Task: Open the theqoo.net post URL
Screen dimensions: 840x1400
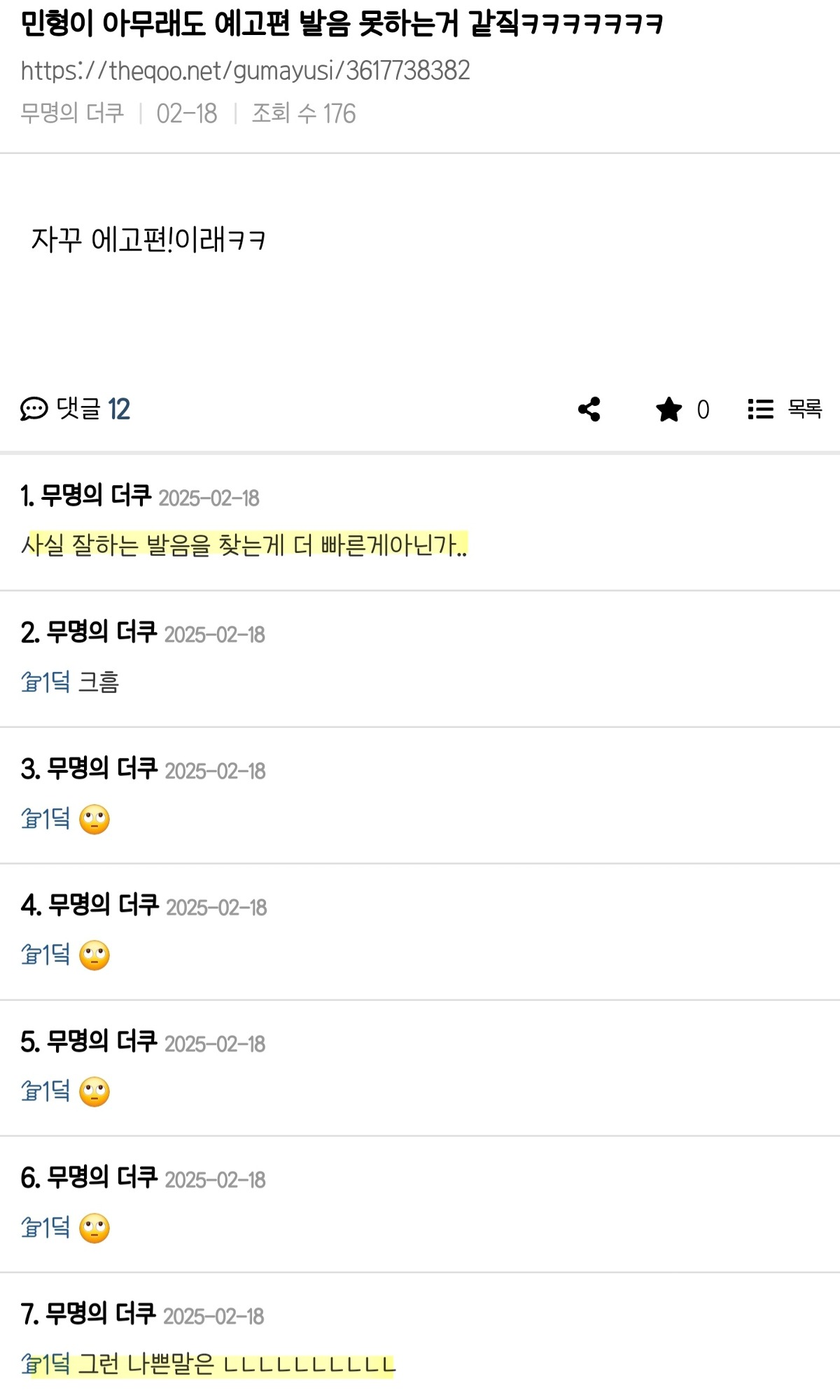Action: click(x=246, y=71)
